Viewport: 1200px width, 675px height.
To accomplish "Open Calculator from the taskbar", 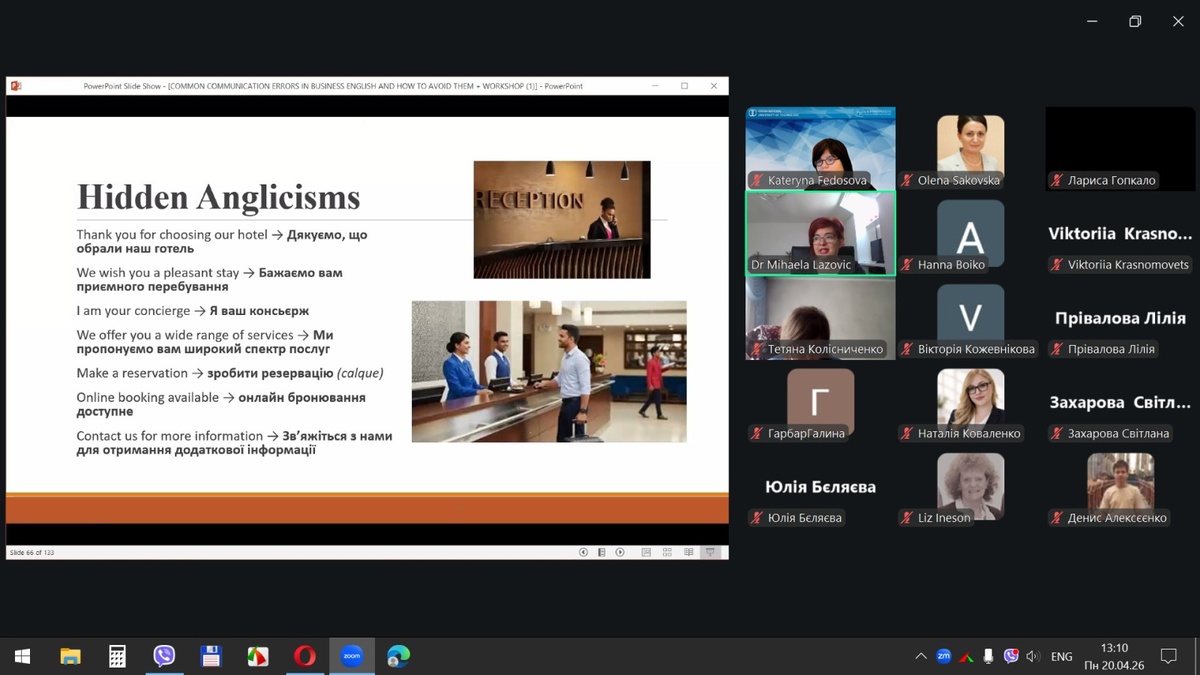I will coord(117,656).
